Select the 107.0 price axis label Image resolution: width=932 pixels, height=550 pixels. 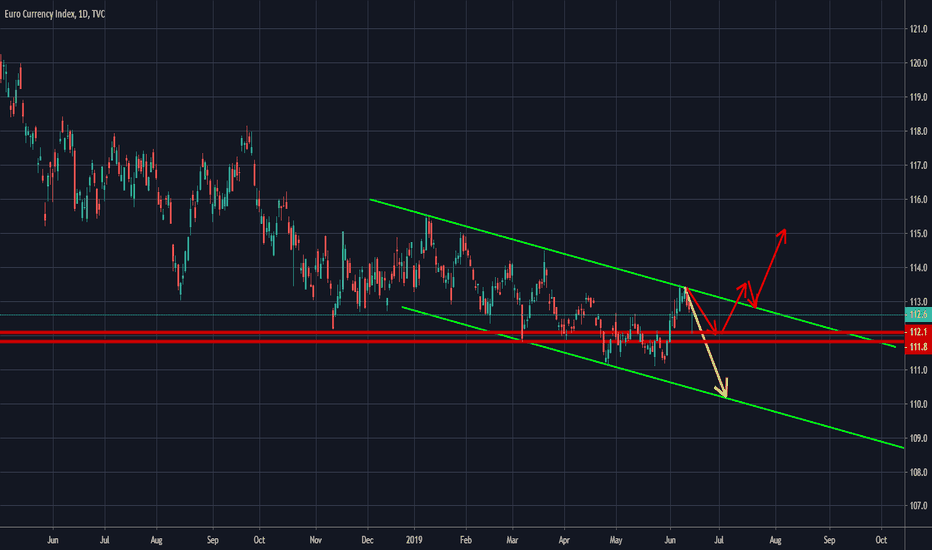[918, 506]
